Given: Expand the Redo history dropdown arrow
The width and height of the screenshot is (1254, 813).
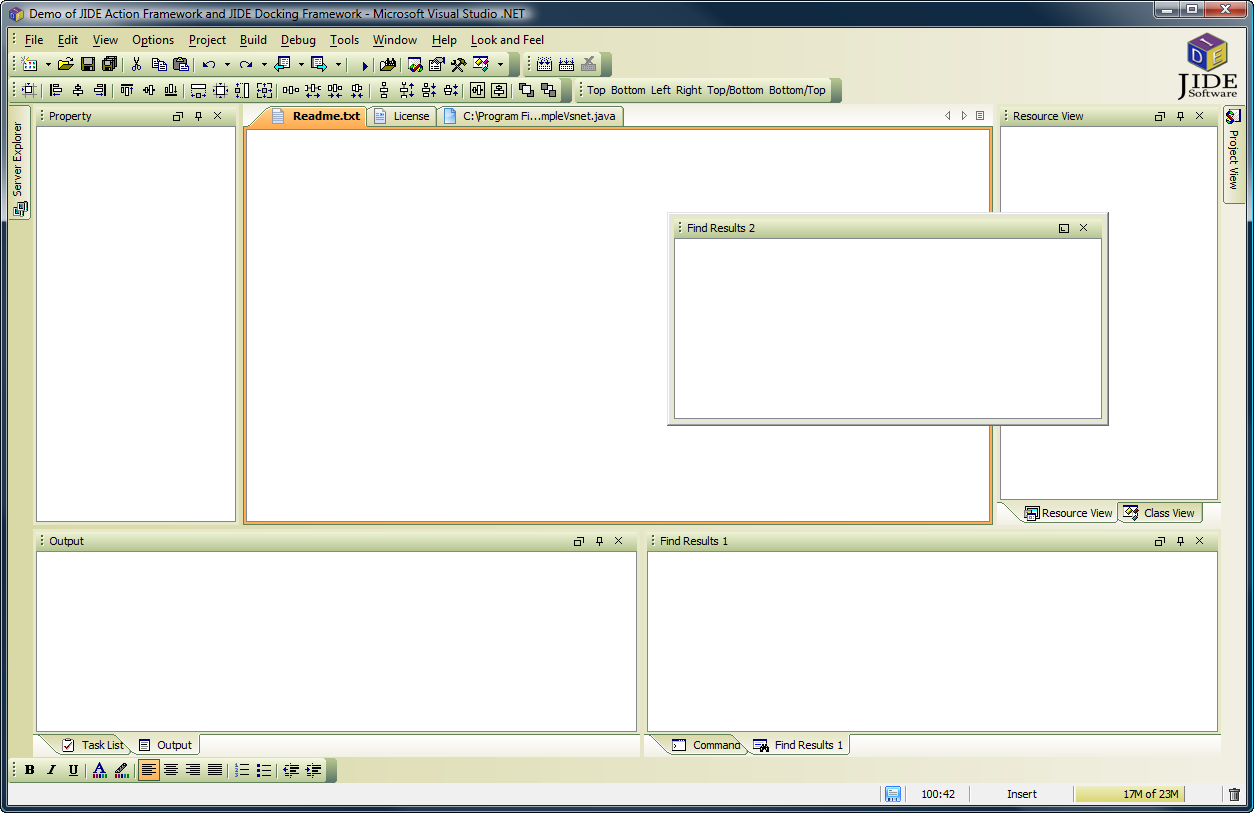Looking at the screenshot, I should [x=264, y=65].
